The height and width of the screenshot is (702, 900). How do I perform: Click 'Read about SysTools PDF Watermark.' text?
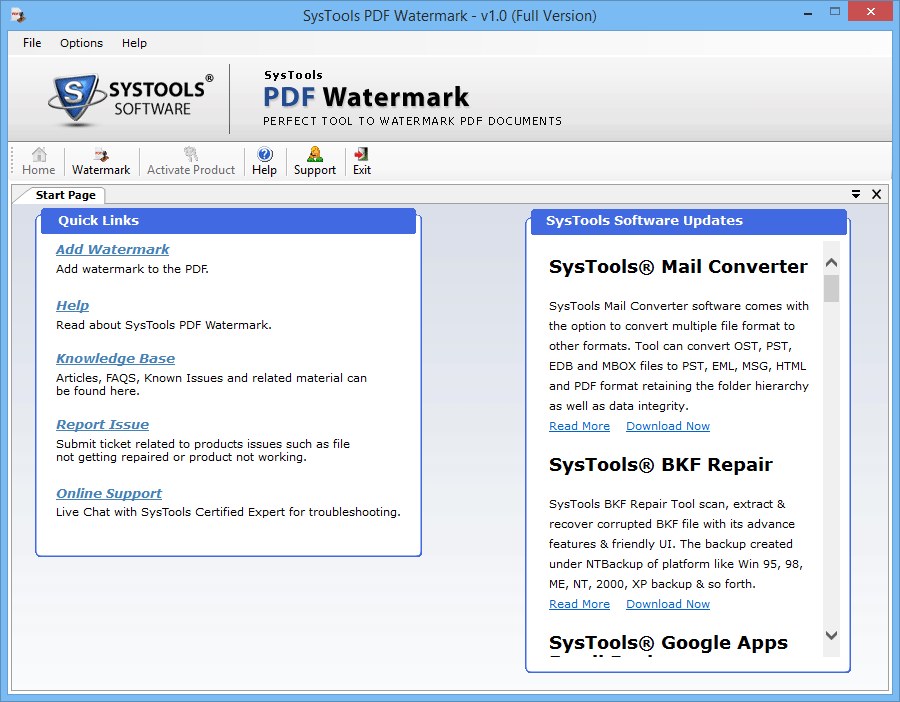(164, 325)
